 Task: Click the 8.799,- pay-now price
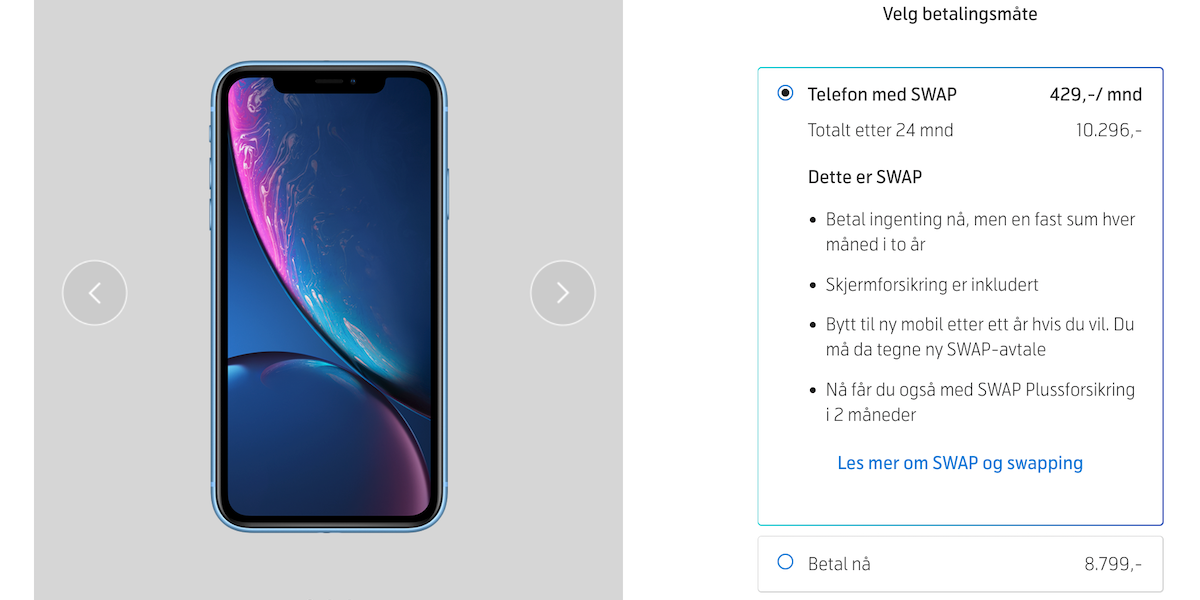1113,564
